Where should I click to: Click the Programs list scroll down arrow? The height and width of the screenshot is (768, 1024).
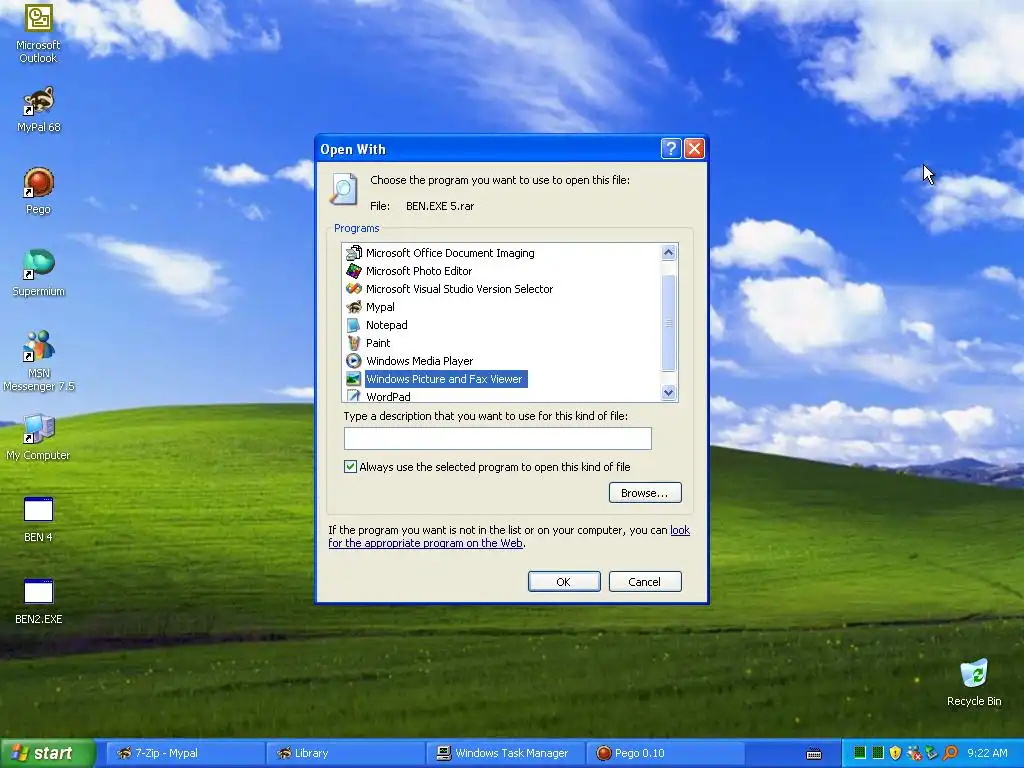point(668,392)
